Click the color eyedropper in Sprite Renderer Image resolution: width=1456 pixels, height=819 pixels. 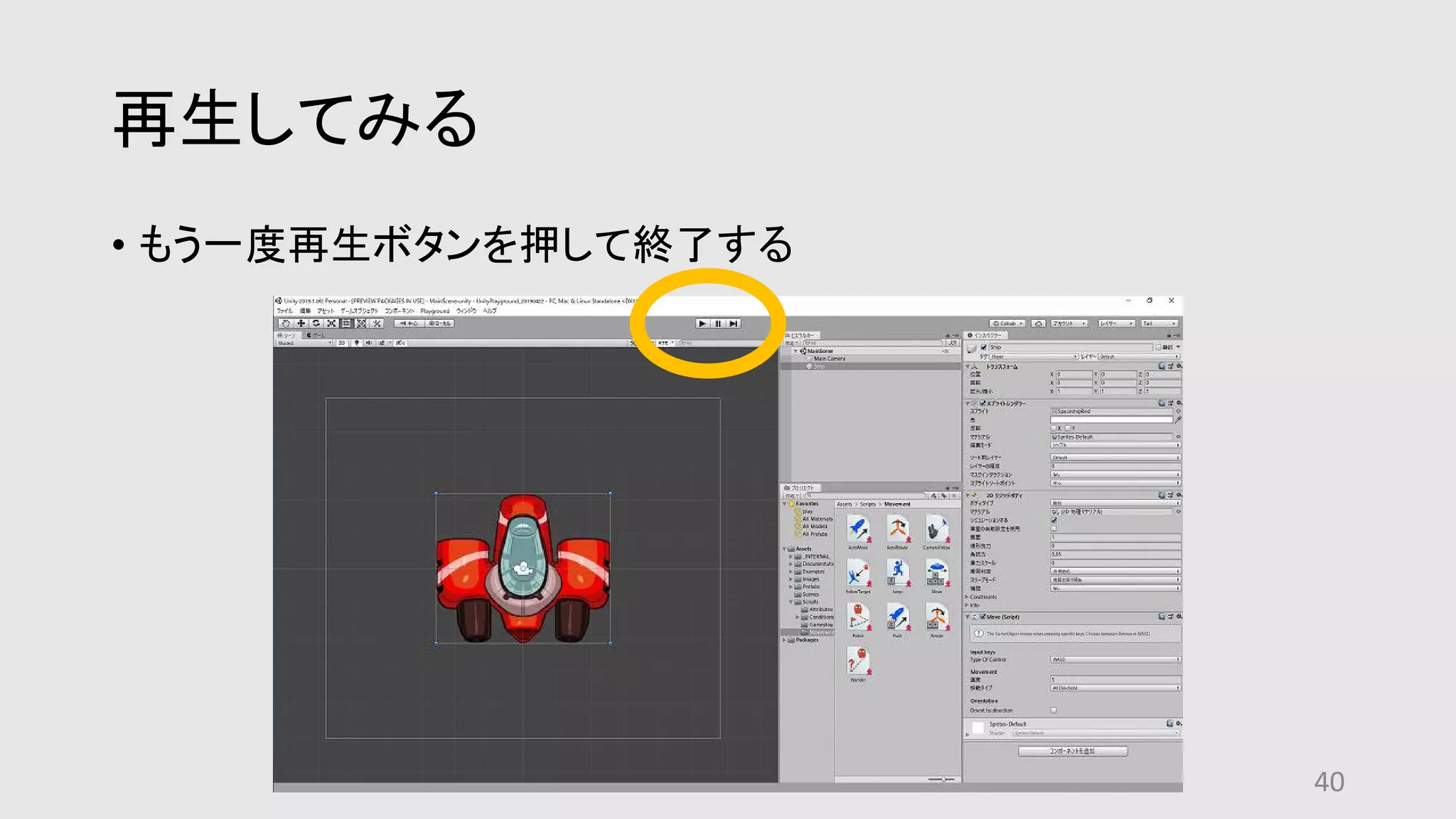(x=1178, y=420)
